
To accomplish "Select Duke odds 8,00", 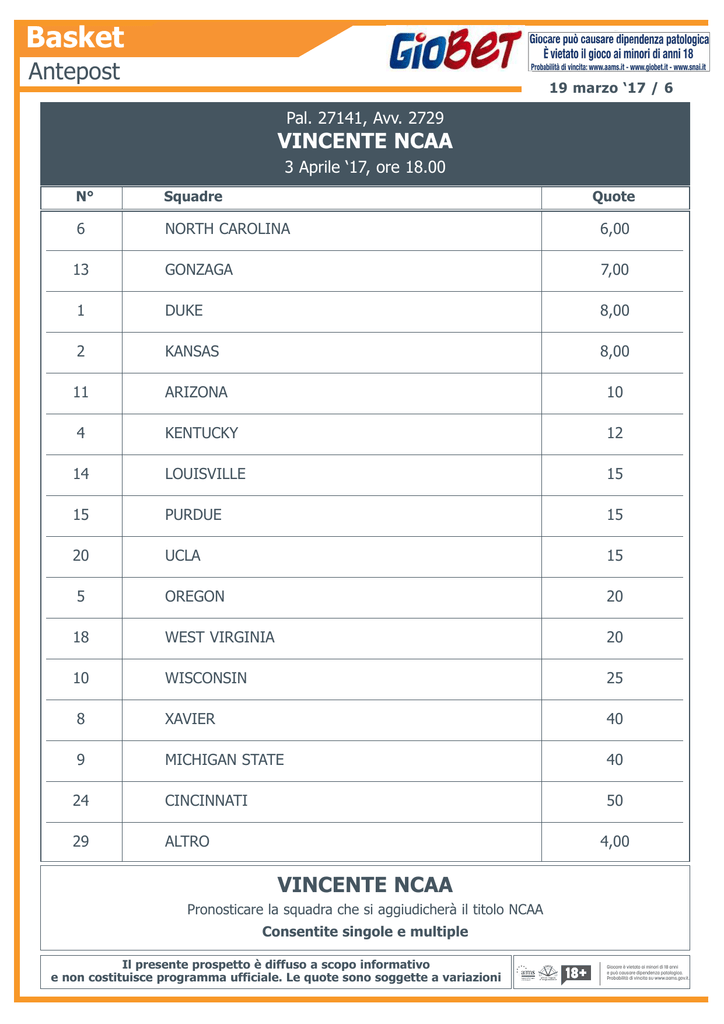I will (614, 311).
